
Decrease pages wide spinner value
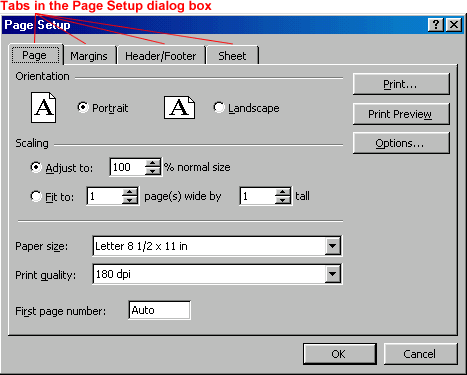(x=130, y=200)
